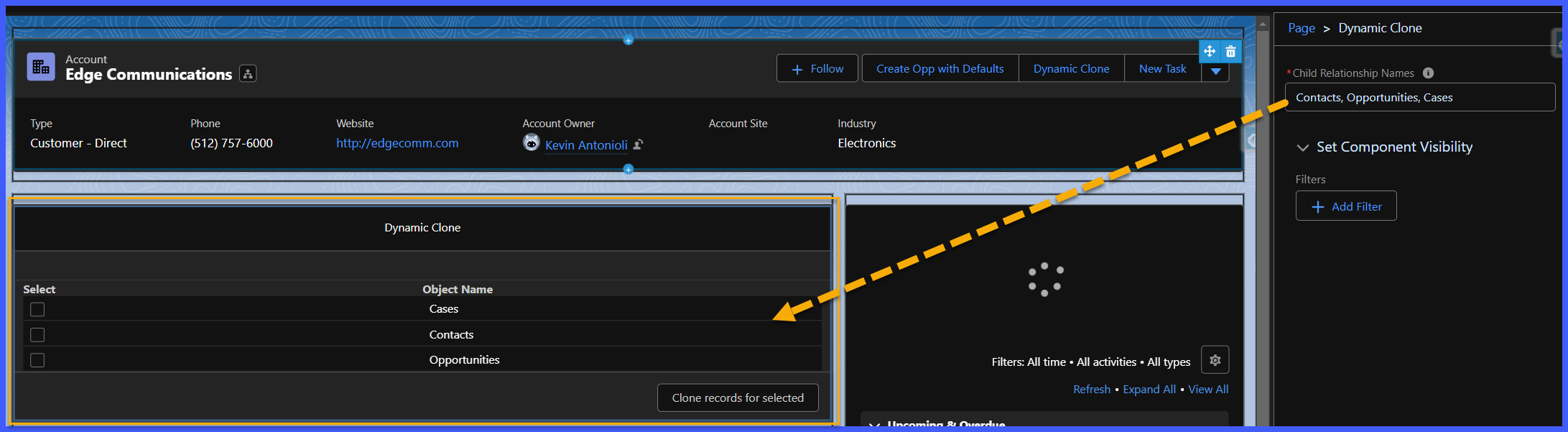Viewport: 1568px width, 432px height.
Task: Click Clone records for selected button
Action: (x=738, y=397)
